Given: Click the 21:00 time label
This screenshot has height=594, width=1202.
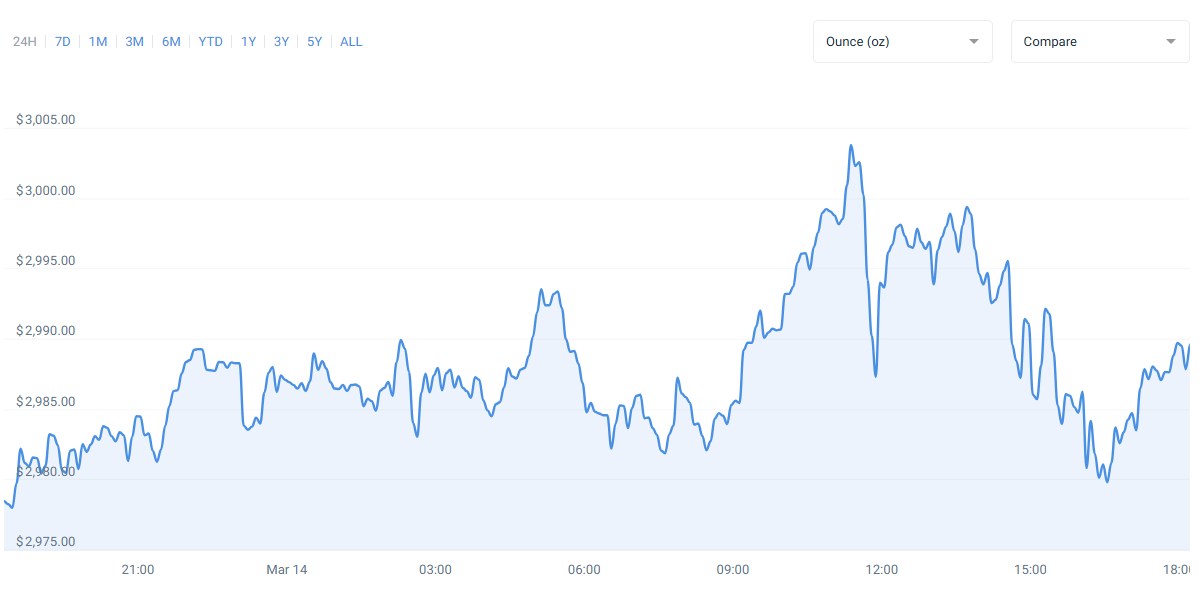Looking at the screenshot, I should (138, 570).
